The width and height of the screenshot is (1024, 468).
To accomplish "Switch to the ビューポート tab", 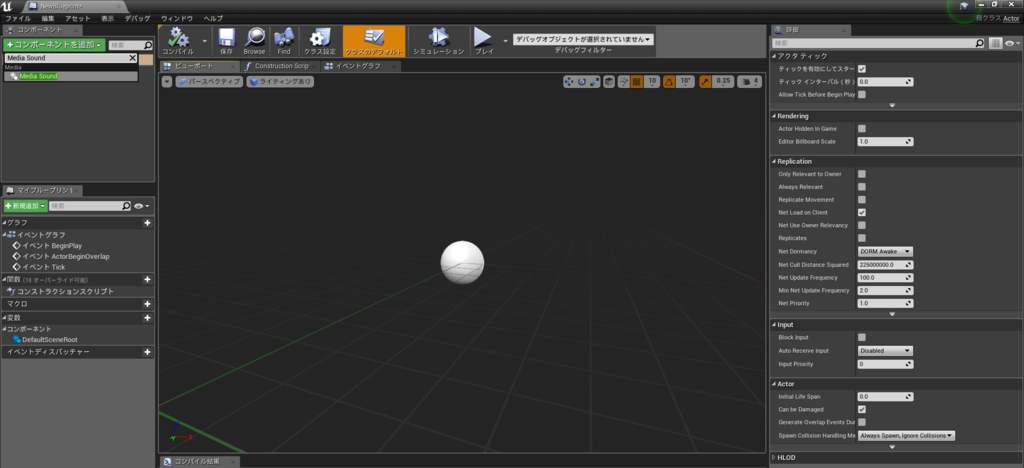I will tap(200, 66).
